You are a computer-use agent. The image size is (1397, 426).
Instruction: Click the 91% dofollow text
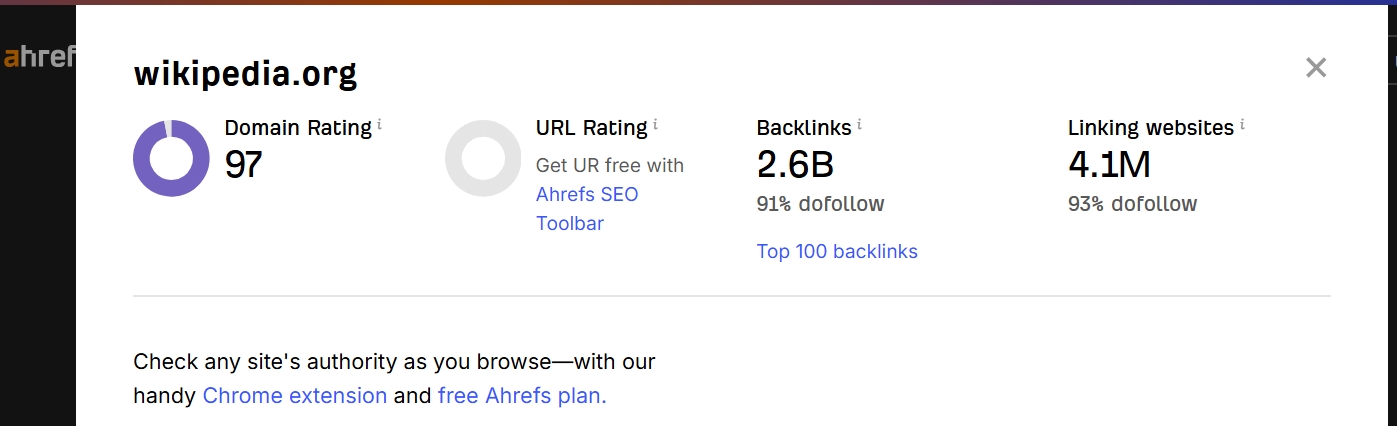click(x=820, y=204)
